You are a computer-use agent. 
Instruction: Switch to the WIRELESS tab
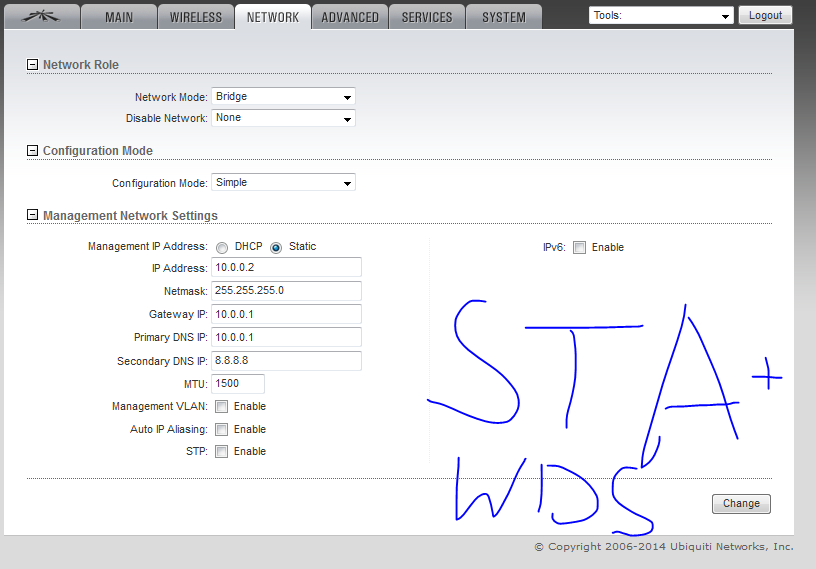[x=196, y=17]
